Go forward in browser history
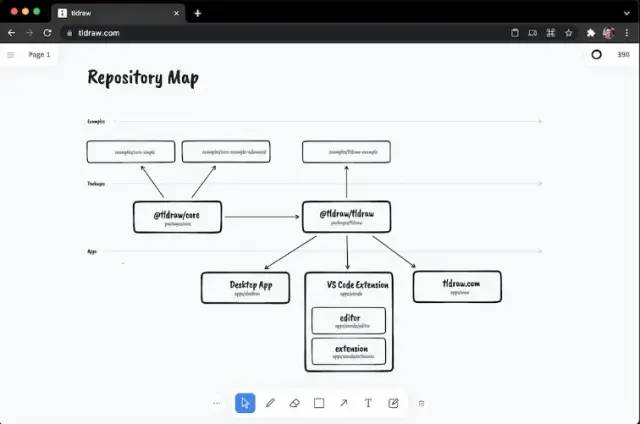This screenshot has width=640, height=424. pyautogui.click(x=29, y=33)
